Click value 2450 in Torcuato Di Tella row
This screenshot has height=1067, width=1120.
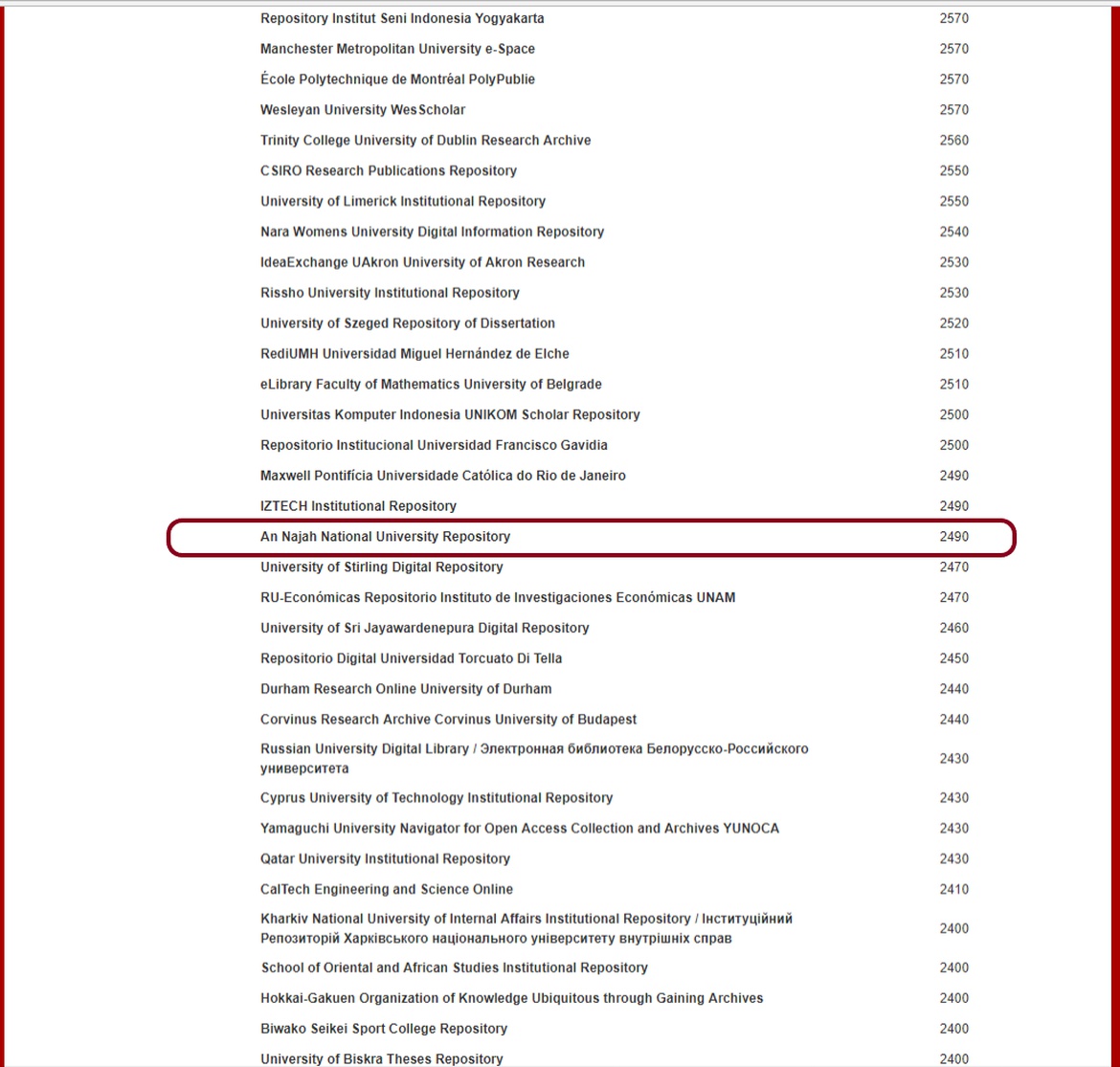tap(954, 658)
